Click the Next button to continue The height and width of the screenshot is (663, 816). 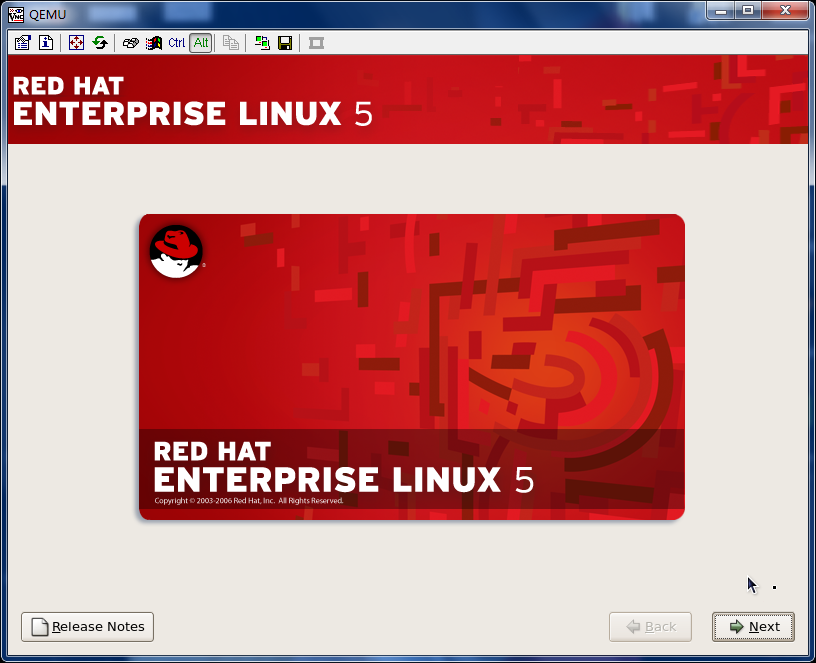[x=753, y=627]
